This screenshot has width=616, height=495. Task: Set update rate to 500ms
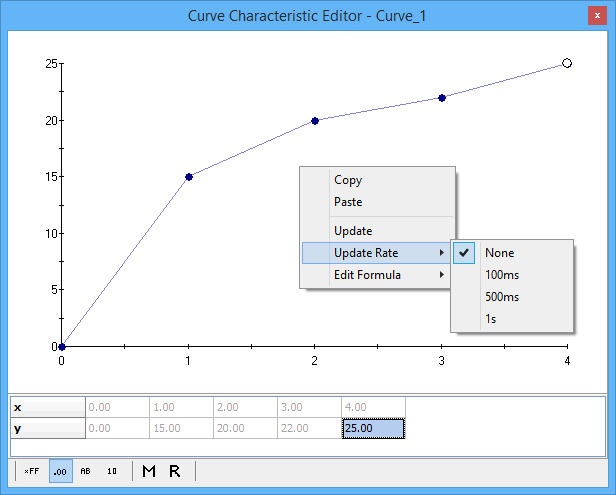[502, 297]
